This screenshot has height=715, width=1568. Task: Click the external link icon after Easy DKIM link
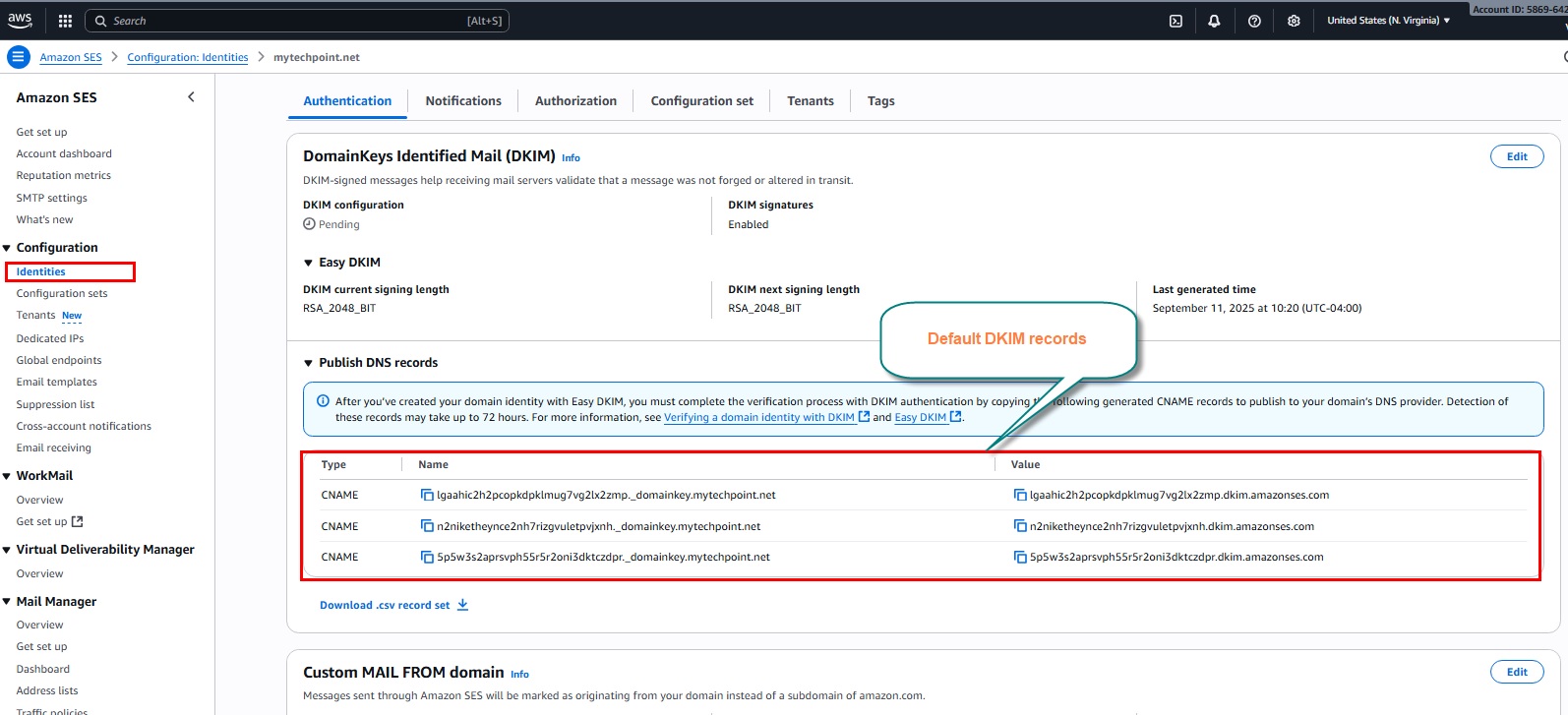[x=955, y=417]
